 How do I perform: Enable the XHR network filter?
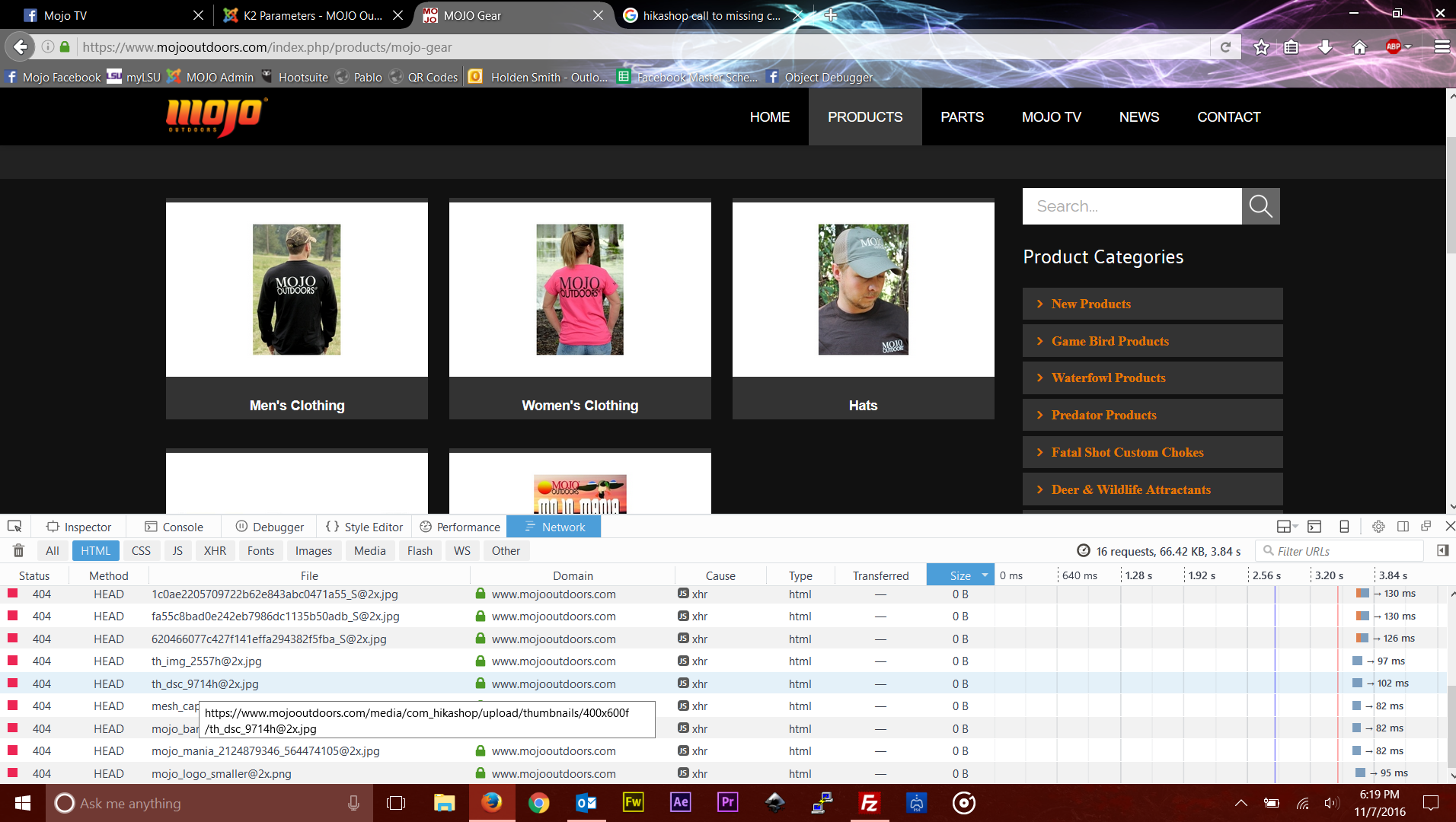pos(215,551)
